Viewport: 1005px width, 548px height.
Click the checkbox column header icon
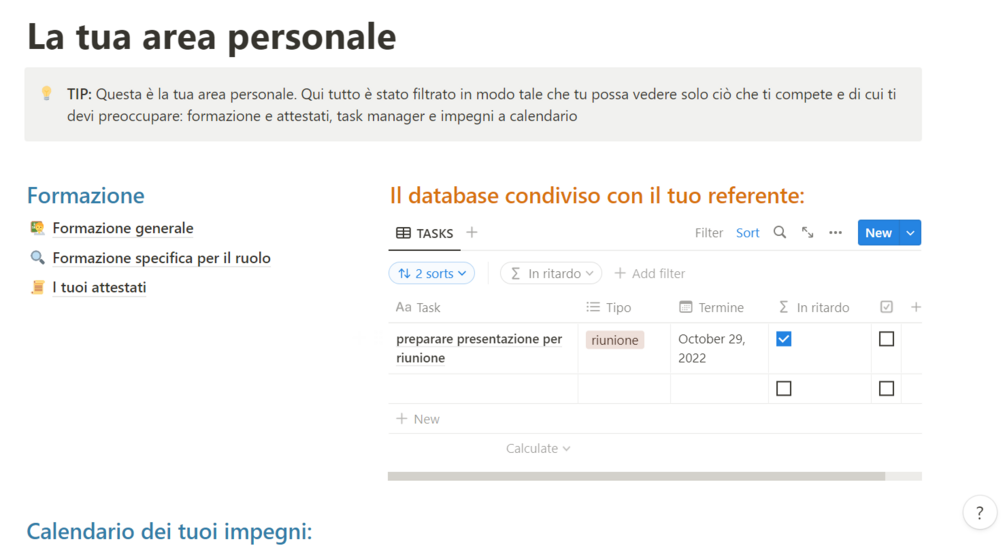[x=886, y=307]
